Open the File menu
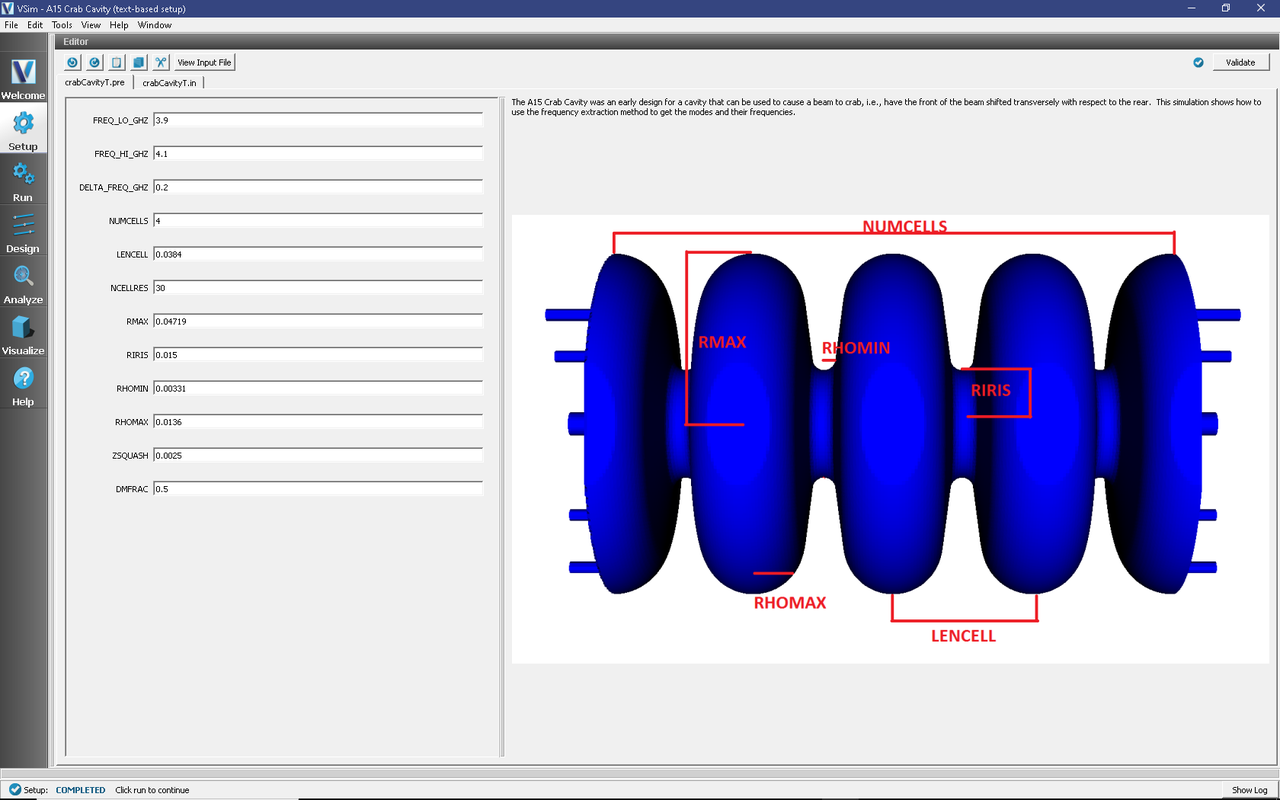1280x800 pixels. pos(11,25)
